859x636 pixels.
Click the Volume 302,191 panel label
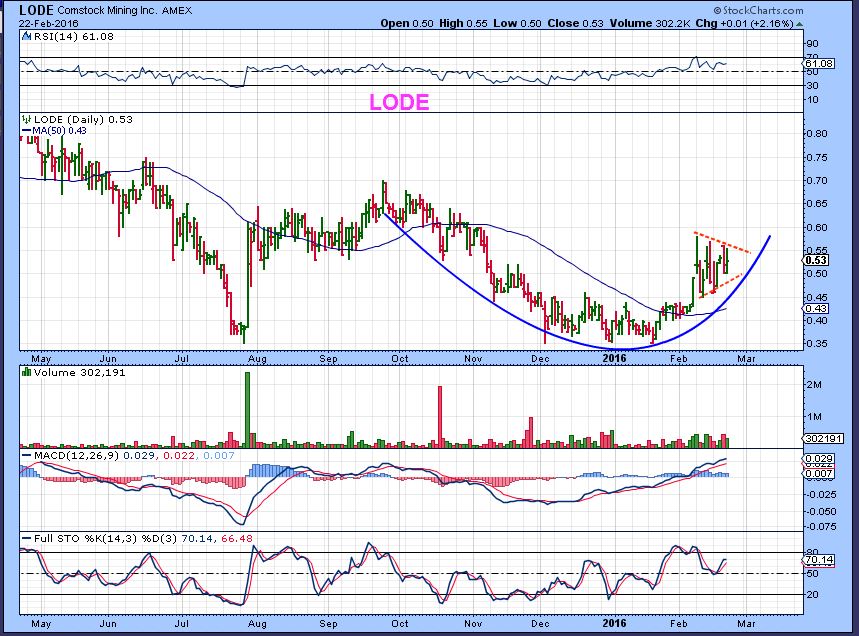[x=79, y=373]
